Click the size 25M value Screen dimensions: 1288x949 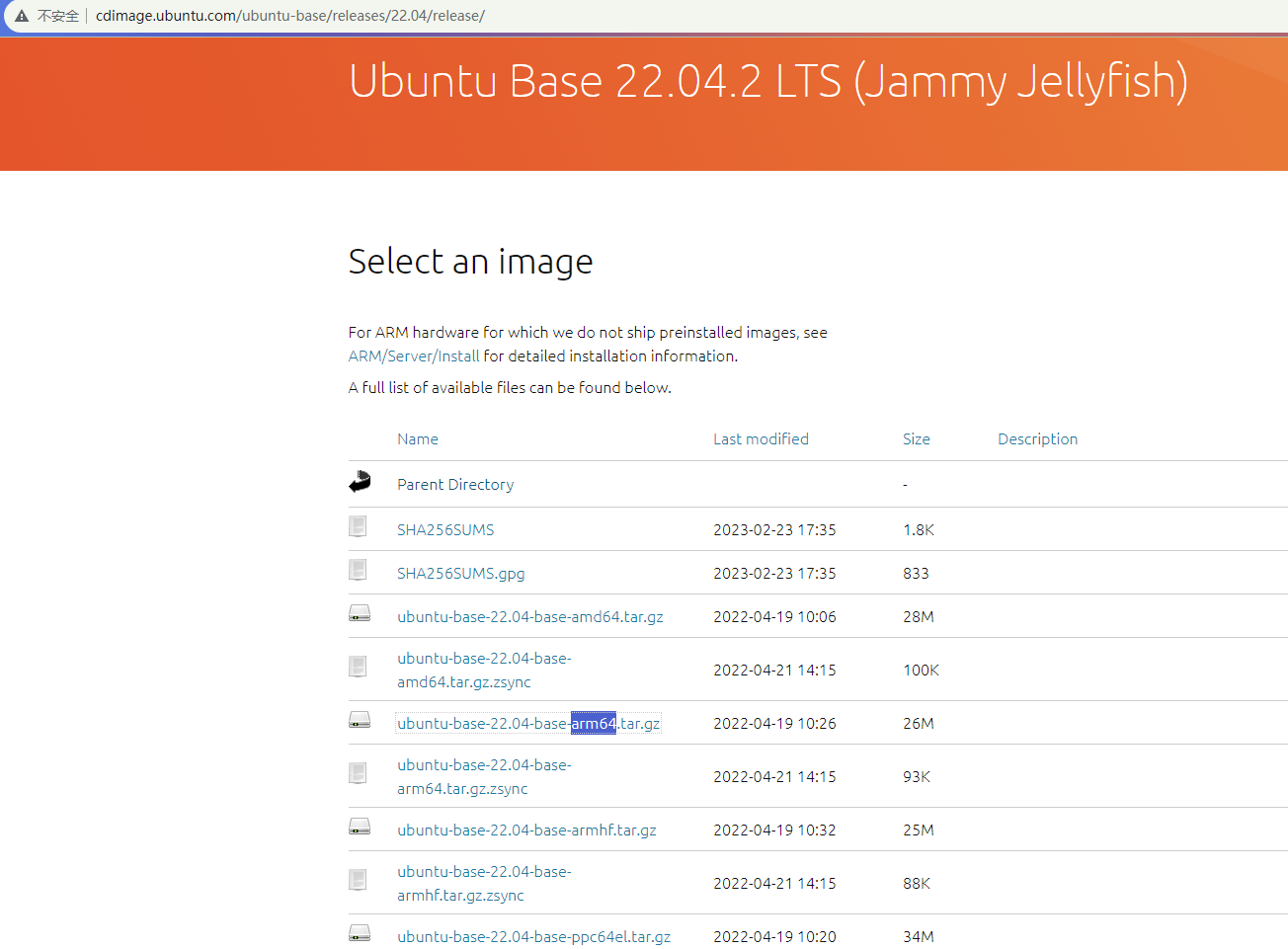(x=919, y=830)
